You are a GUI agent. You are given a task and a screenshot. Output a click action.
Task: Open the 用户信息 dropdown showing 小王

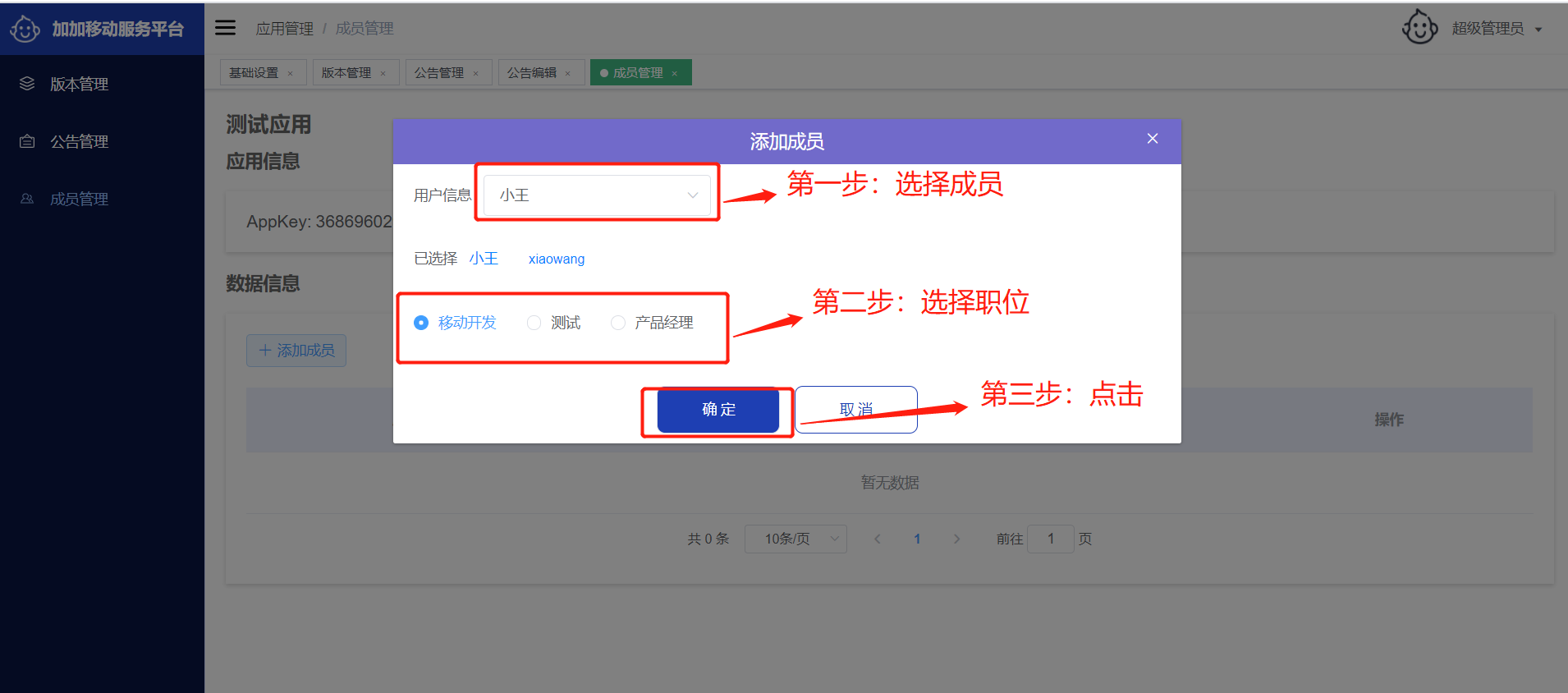pyautogui.click(x=597, y=195)
